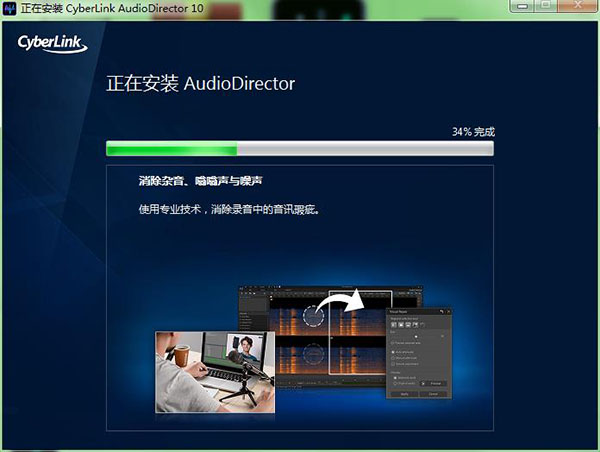Click the maximize window button
600x452 pixels.
546,6
